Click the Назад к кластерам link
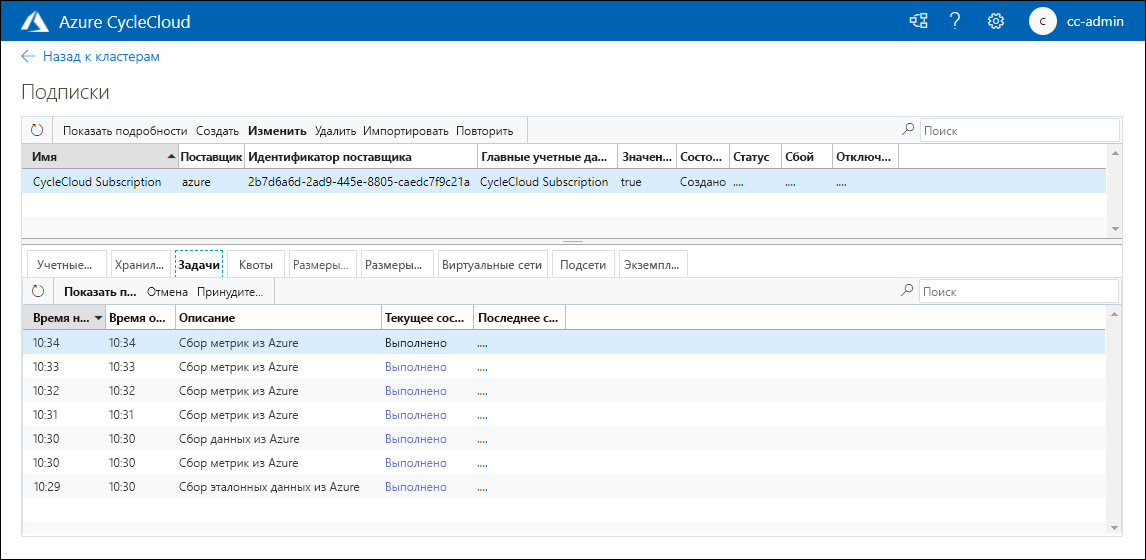Image resolution: width=1146 pixels, height=560 pixels. [x=101, y=57]
